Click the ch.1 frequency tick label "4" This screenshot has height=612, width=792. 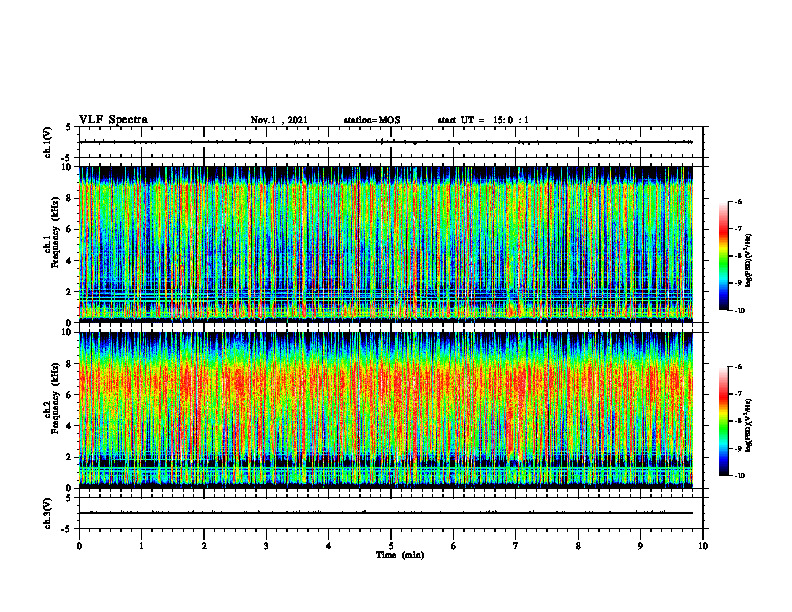tap(69, 261)
